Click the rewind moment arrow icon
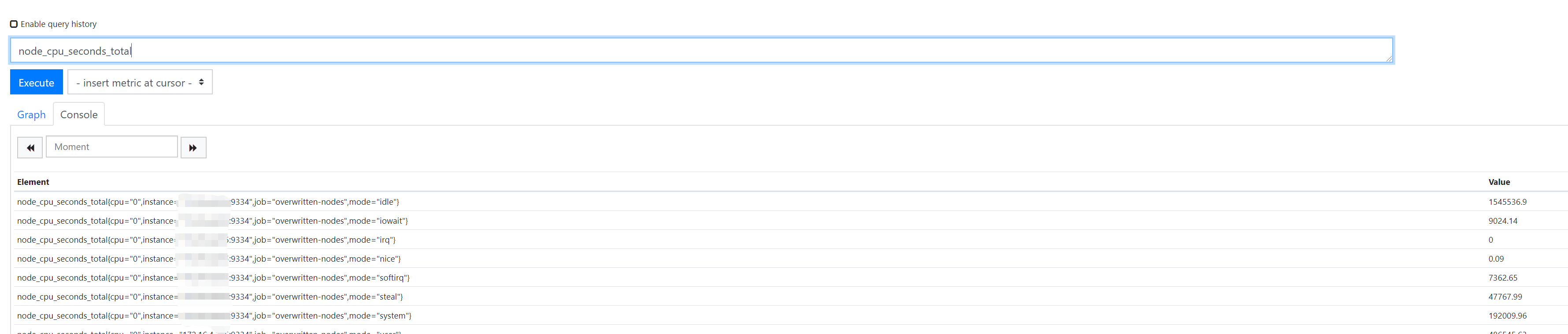 coord(30,147)
